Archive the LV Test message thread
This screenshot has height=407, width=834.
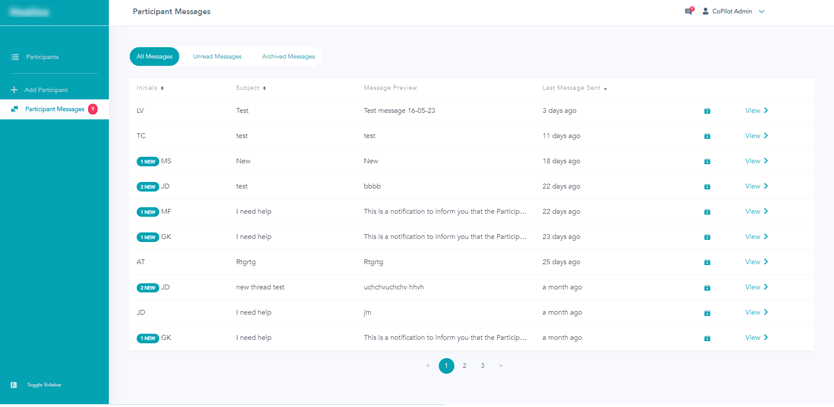[707, 111]
